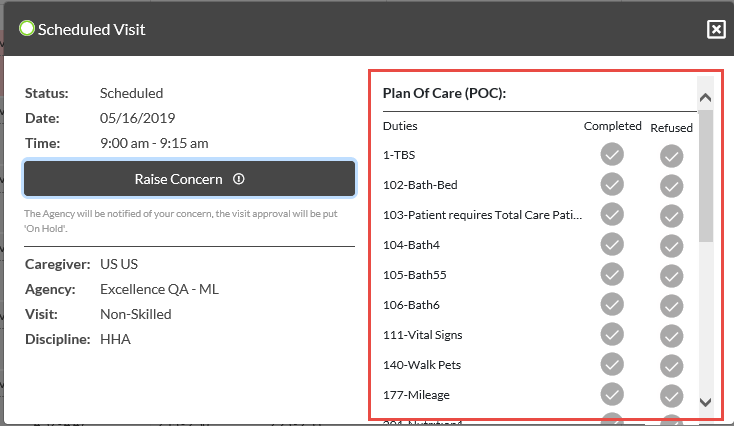The height and width of the screenshot is (426, 734).
Task: Check Completed for 177-Mileage
Action: (x=612, y=394)
